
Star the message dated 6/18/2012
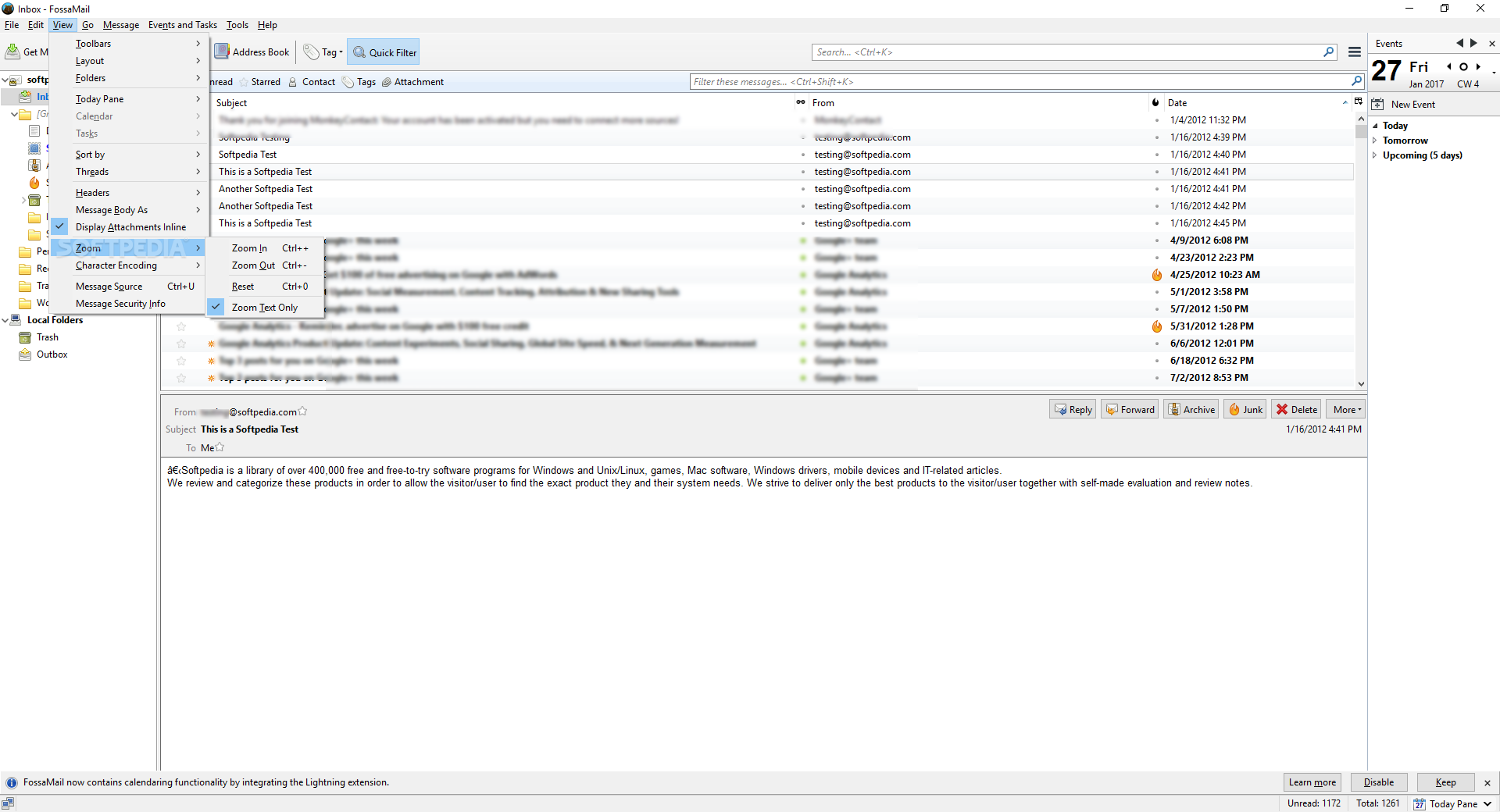tap(181, 361)
